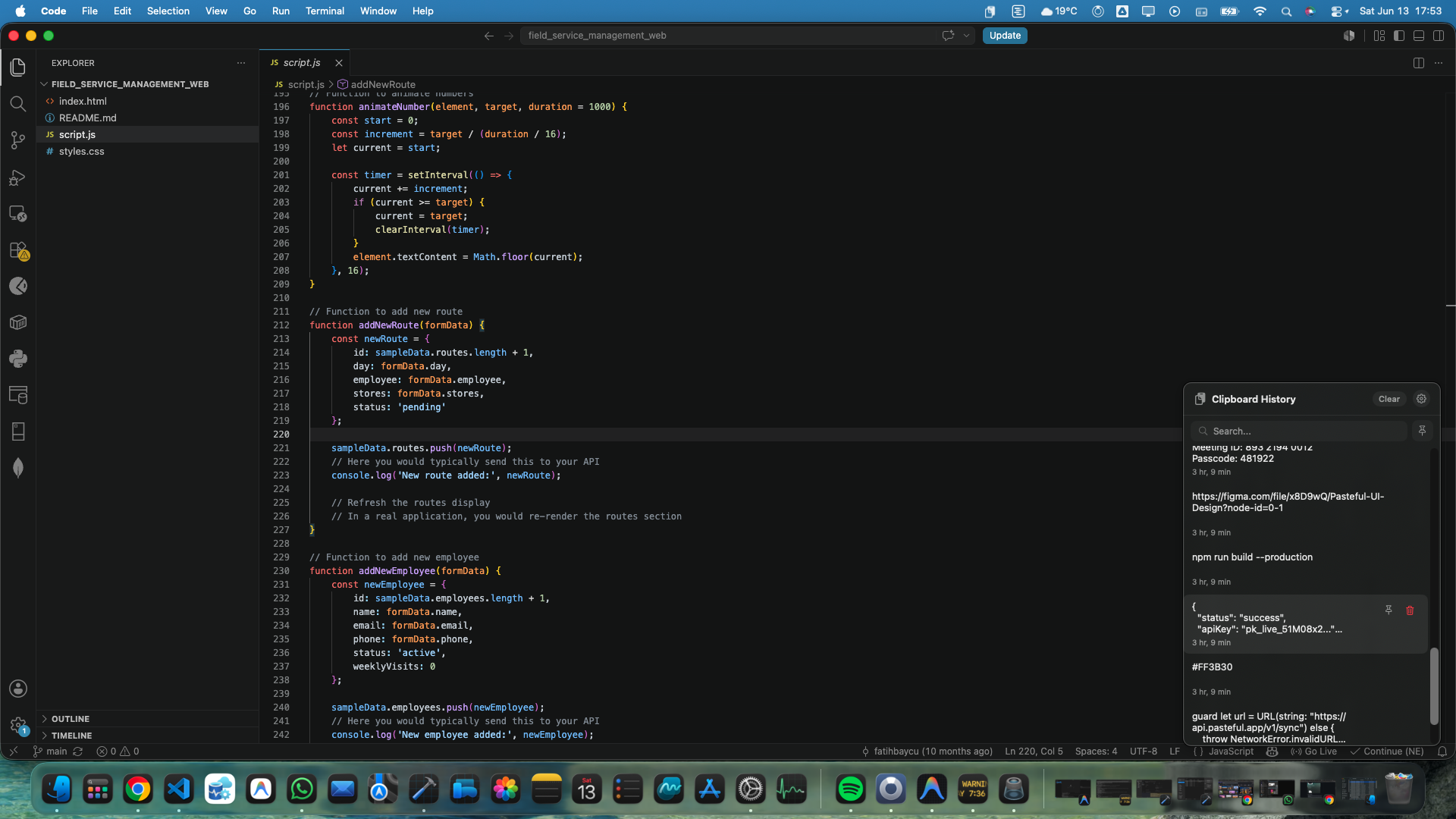This screenshot has height=819, width=1456.
Task: Go back using the title bar arrow
Action: [x=489, y=36]
